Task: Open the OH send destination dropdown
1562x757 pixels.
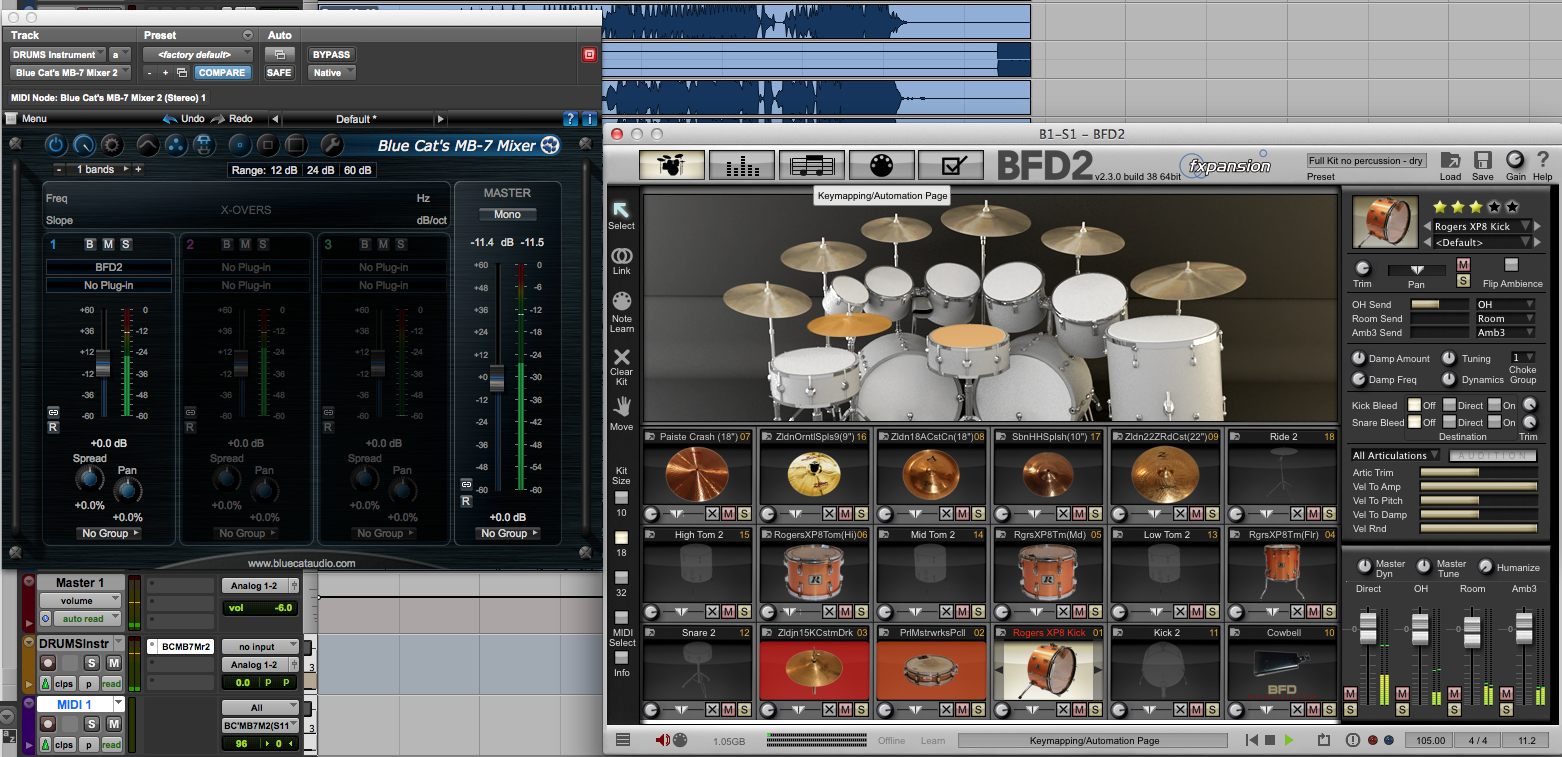Action: (1505, 304)
